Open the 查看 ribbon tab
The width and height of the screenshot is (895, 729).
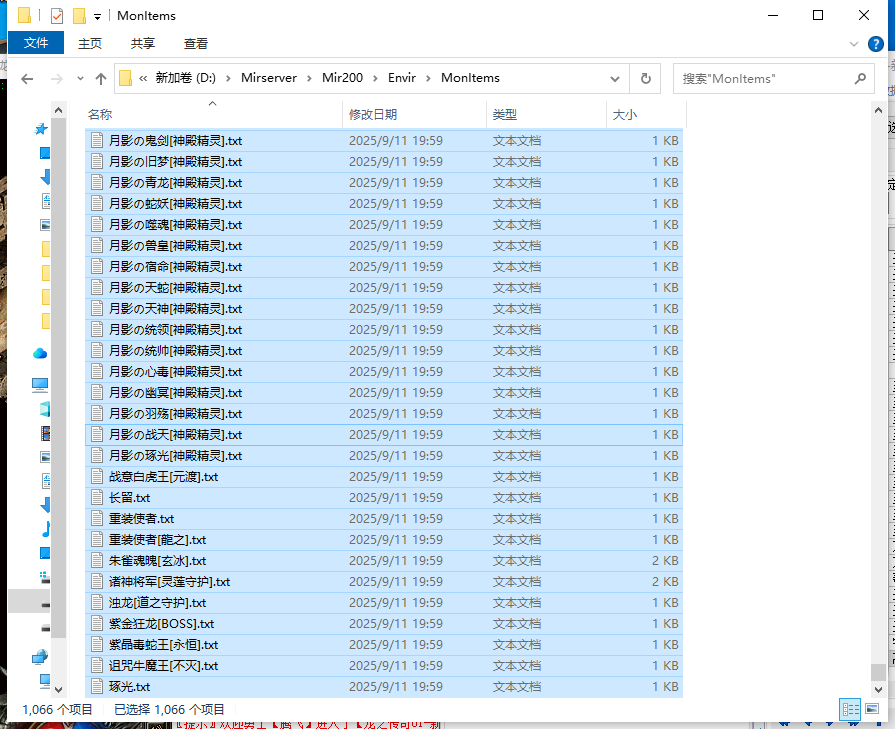pos(196,43)
